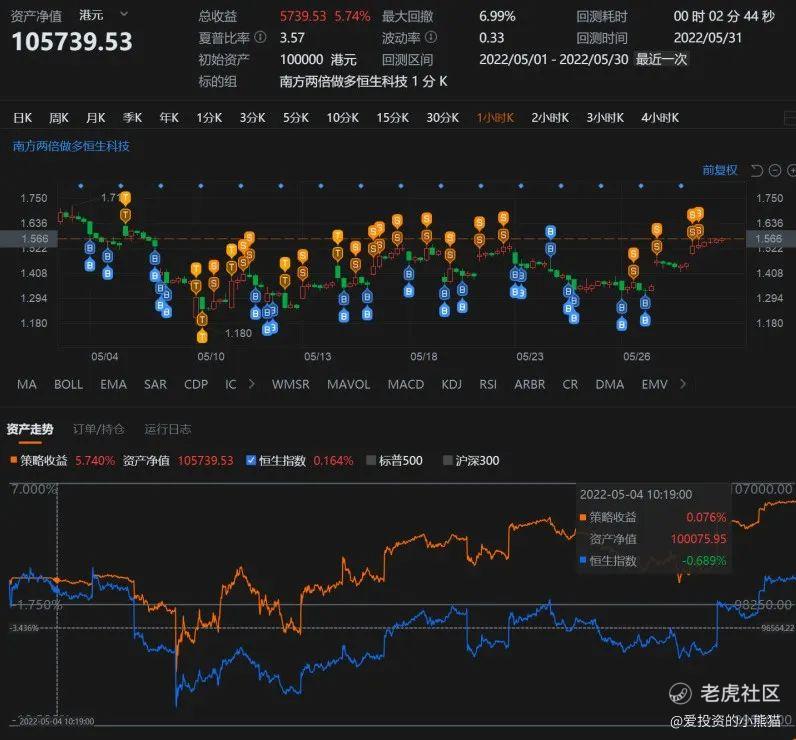This screenshot has width=796, height=740.
Task: Click the tooltip timestamp 2022-05-04 10:19:00
Action: [636, 495]
